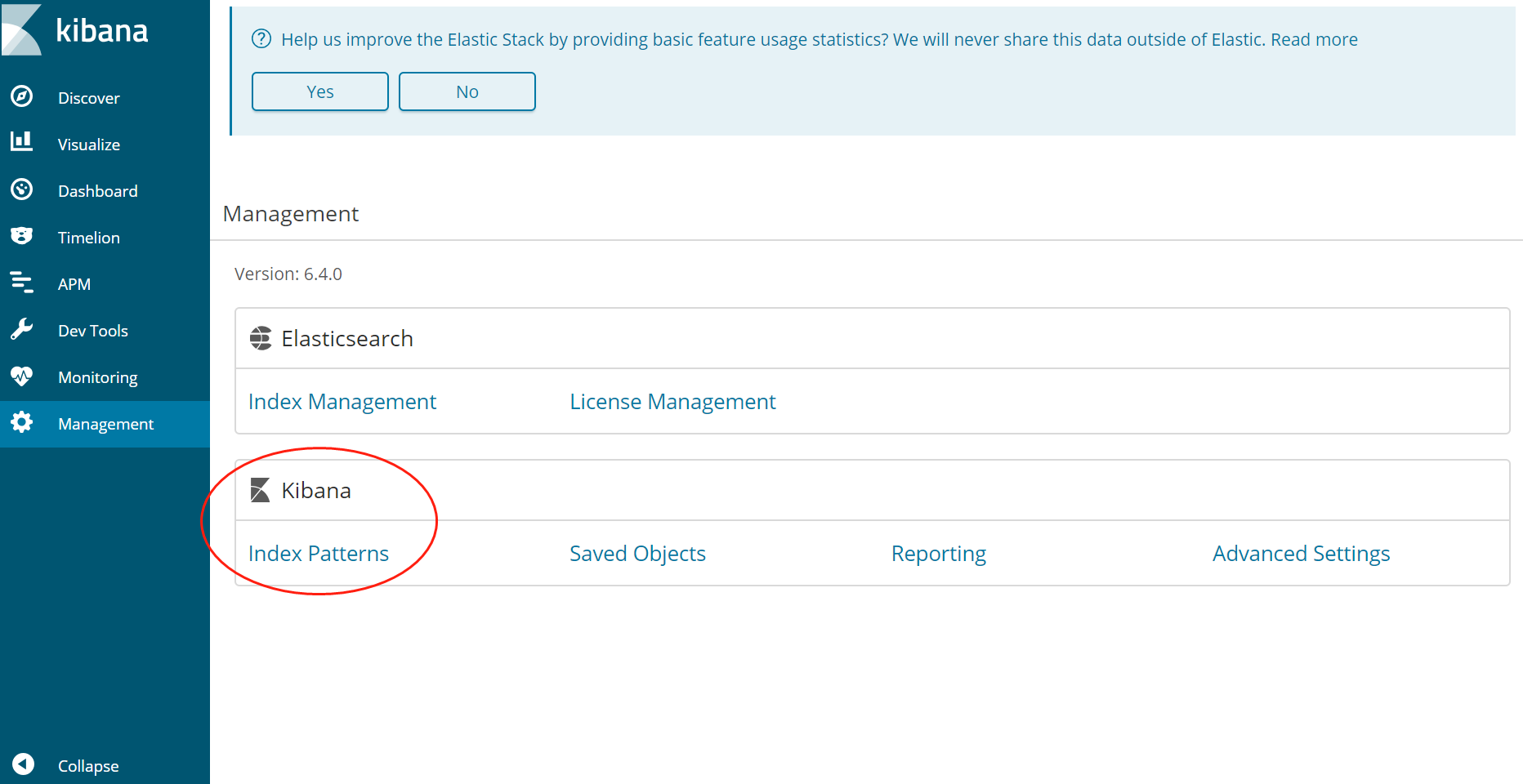Click the Dashboard gauge icon

(x=22, y=189)
